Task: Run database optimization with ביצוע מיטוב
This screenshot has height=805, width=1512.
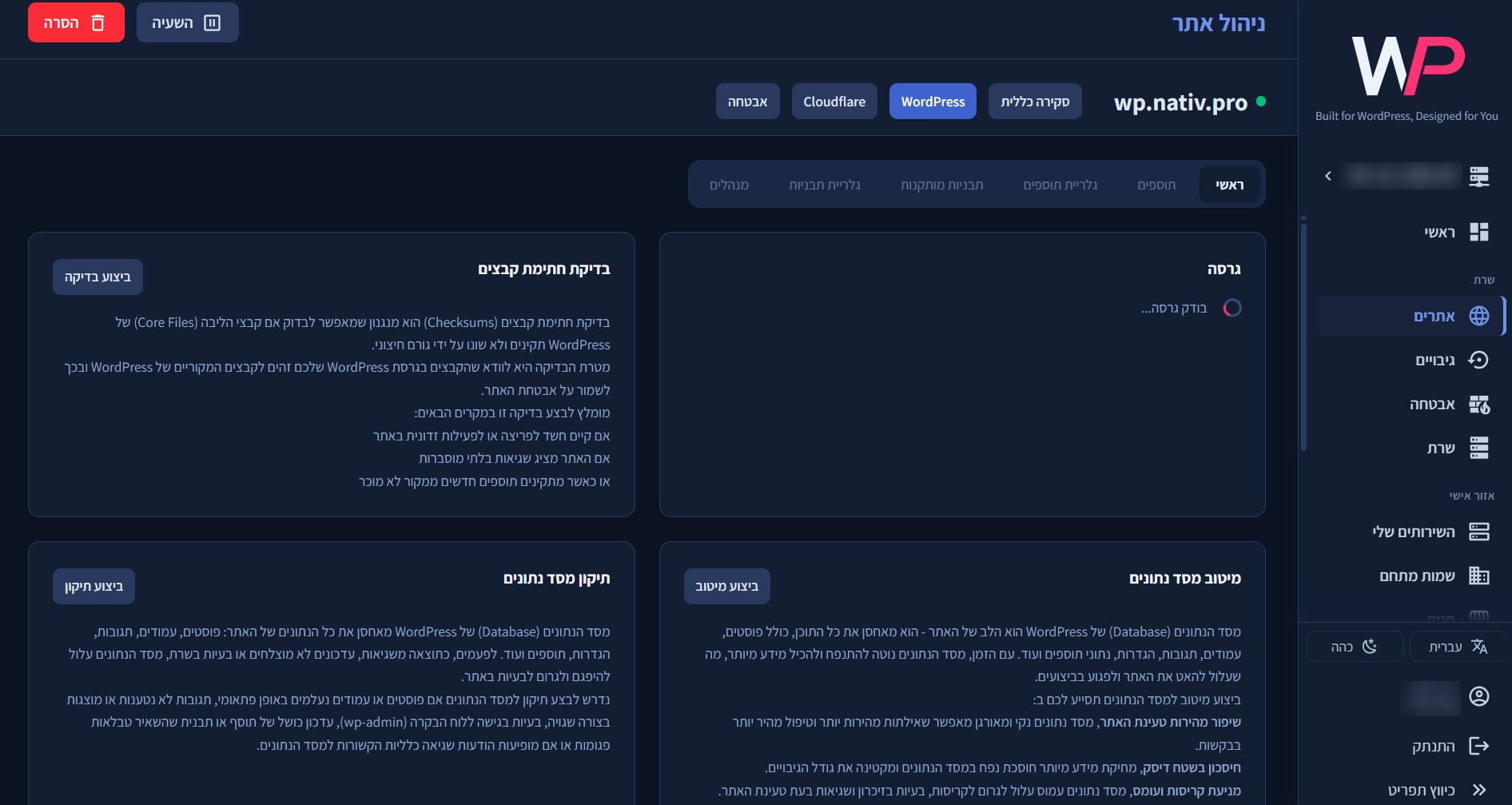Action: click(x=726, y=586)
